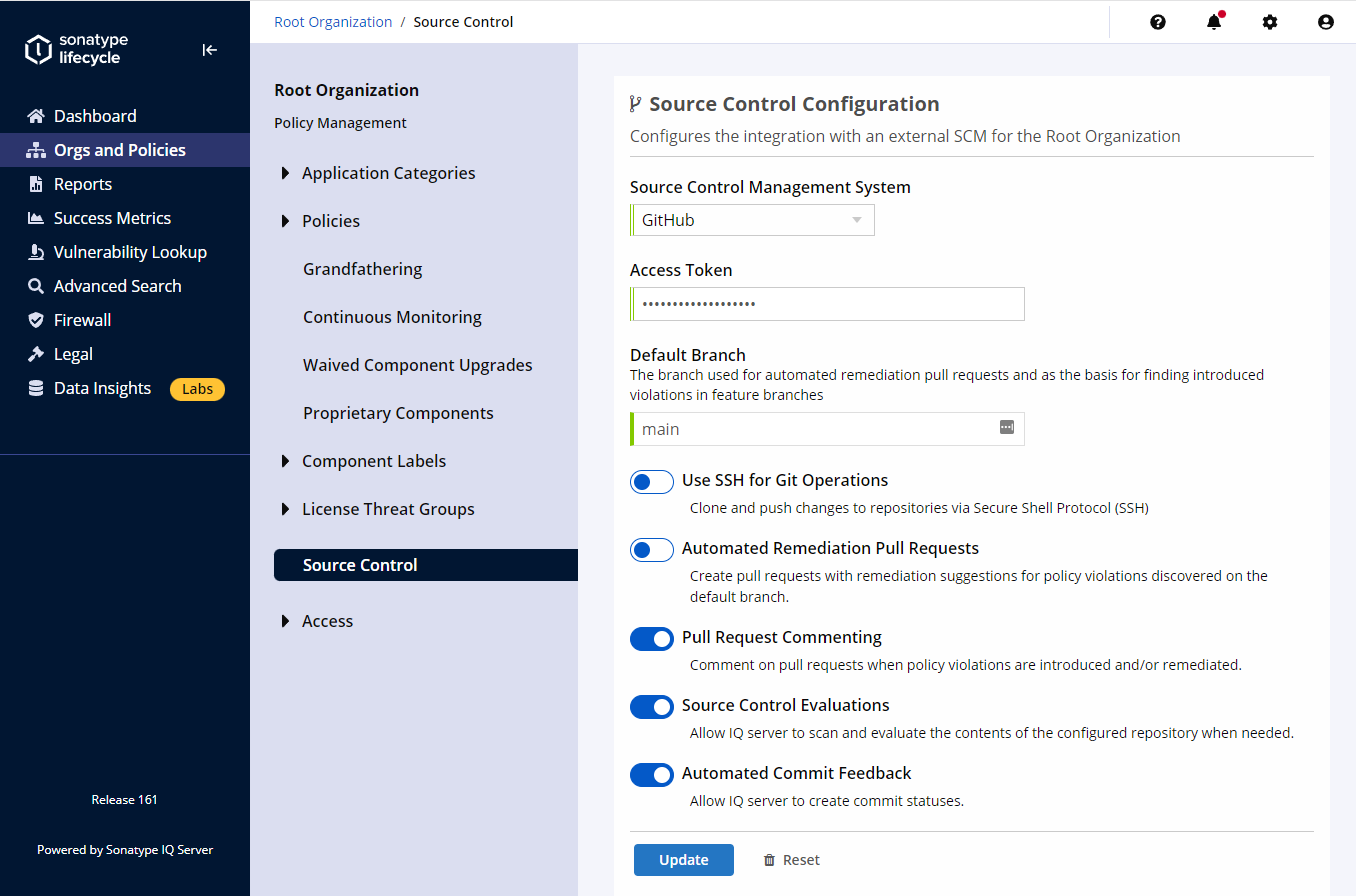This screenshot has height=896, width=1356.
Task: Open system preferences gear icon
Action: pyautogui.click(x=1270, y=22)
